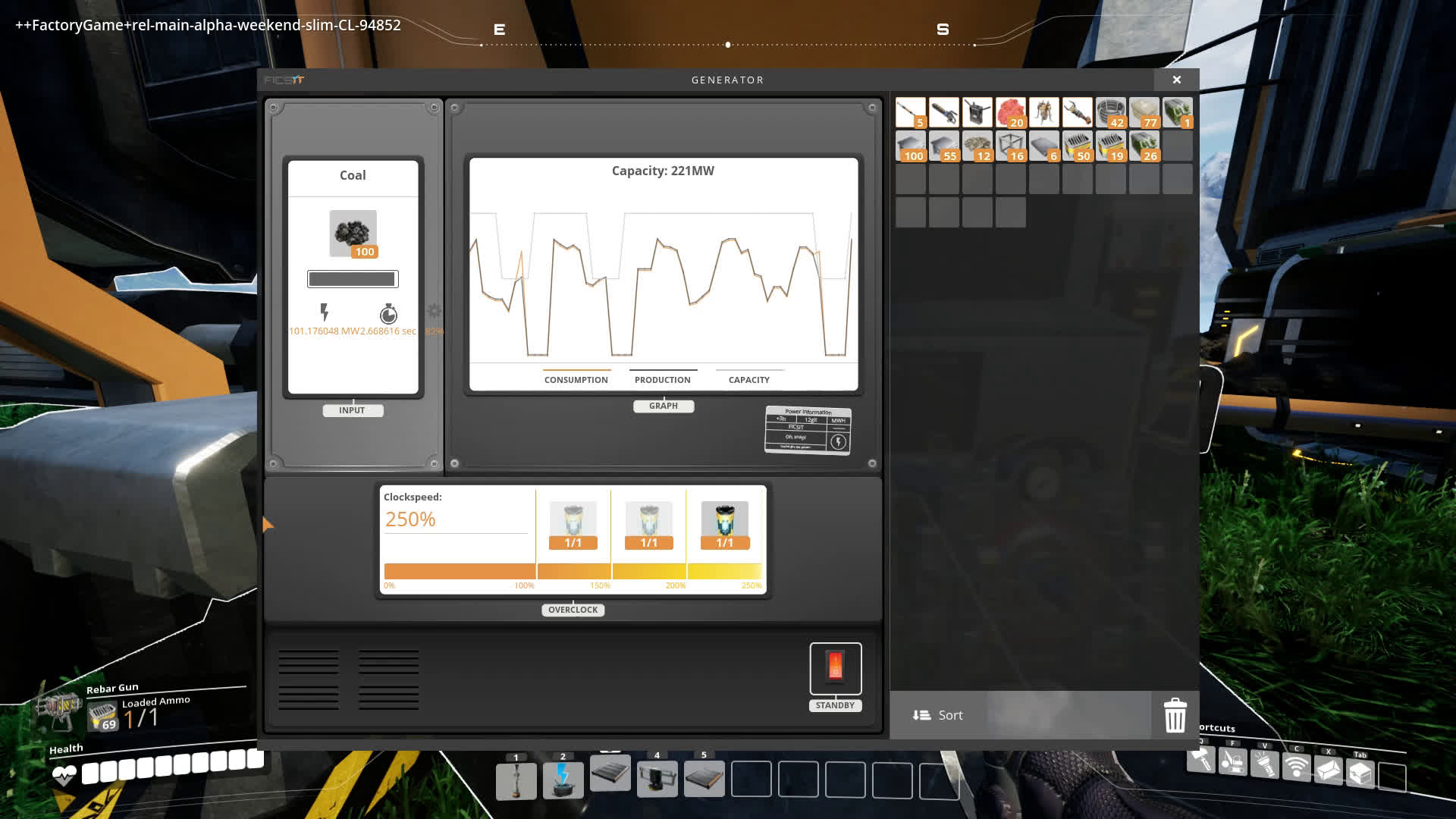Click the Capacity: 221MW graph title
The height and width of the screenshot is (819, 1456).
click(663, 171)
